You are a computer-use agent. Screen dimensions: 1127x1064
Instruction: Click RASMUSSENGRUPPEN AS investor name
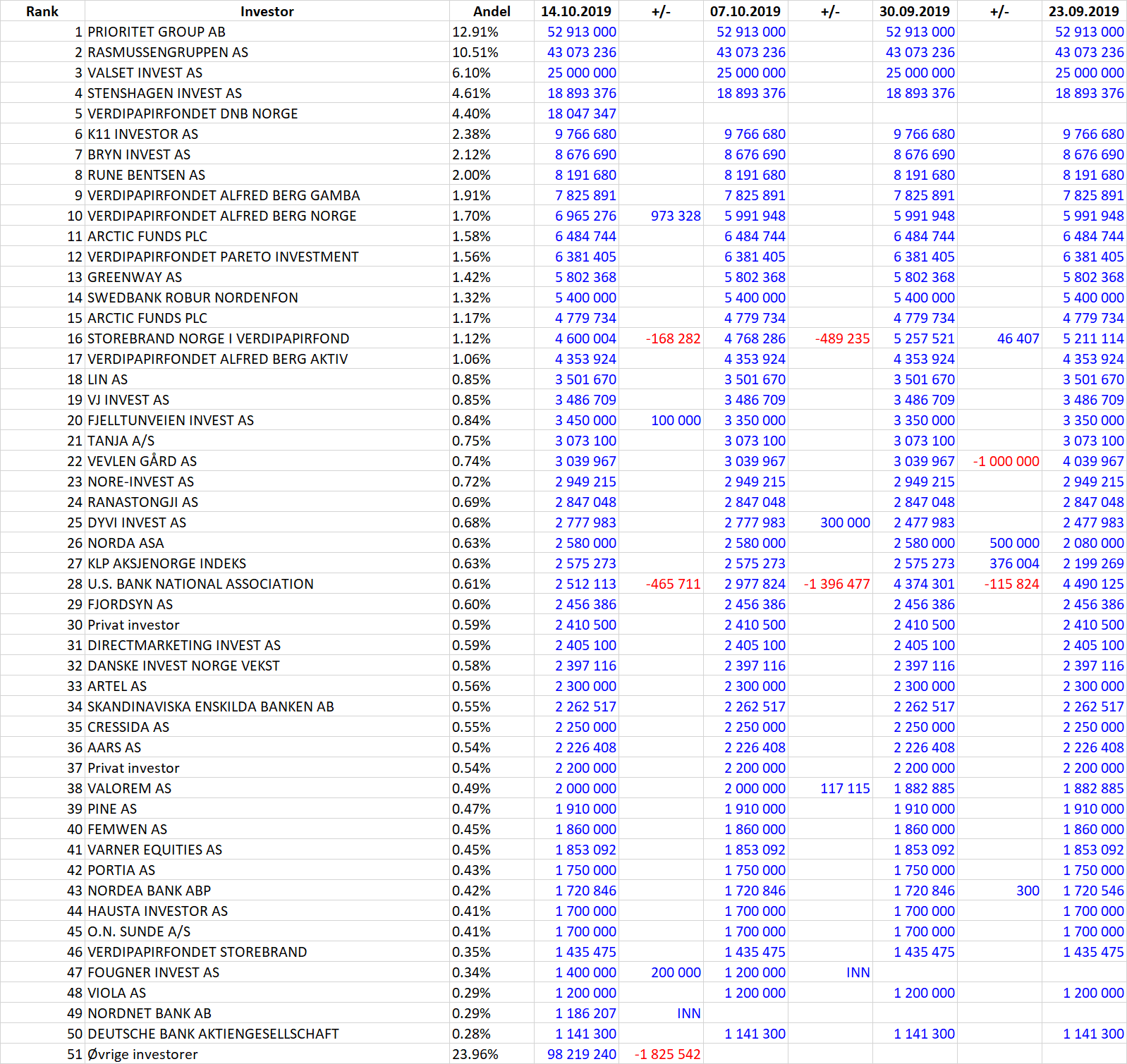168,52
